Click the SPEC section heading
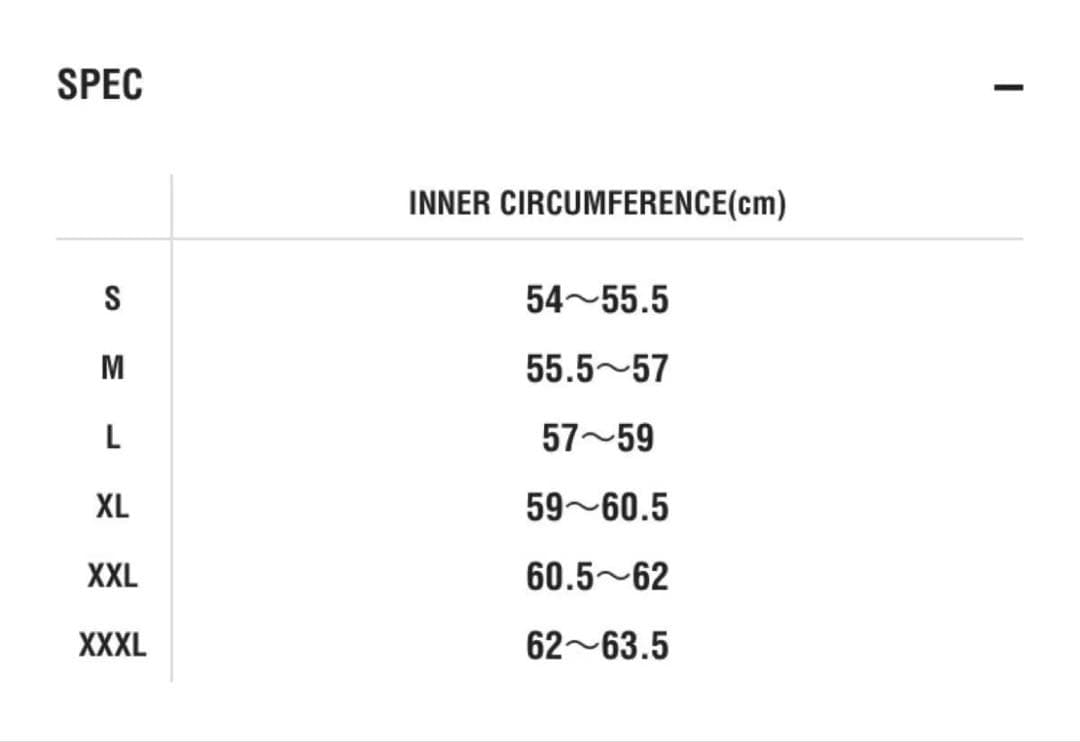 pos(100,85)
